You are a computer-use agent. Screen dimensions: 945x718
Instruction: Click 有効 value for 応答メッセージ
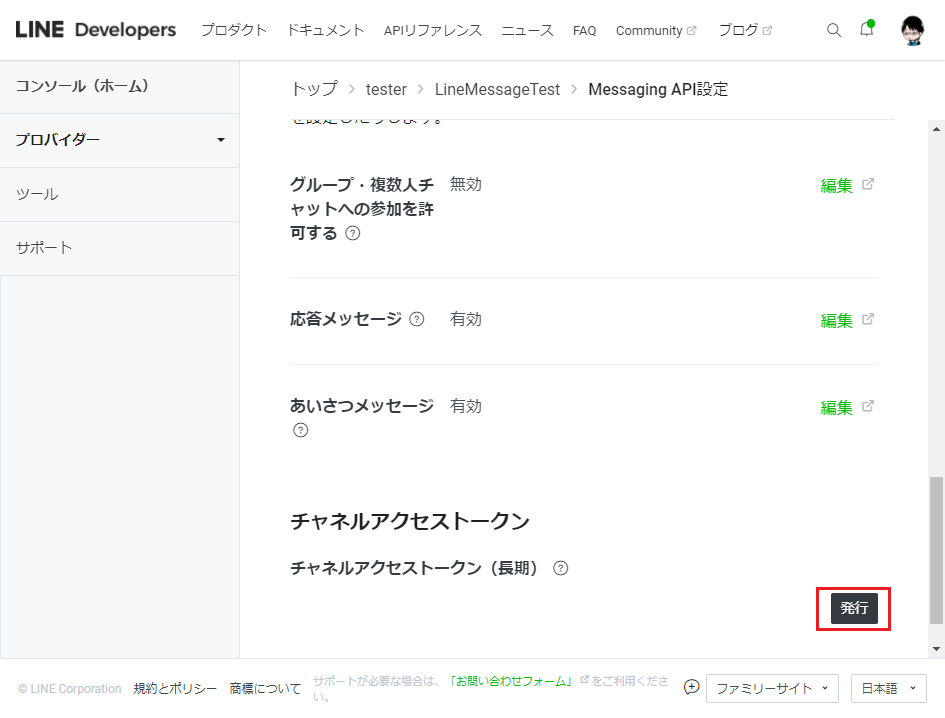coord(465,319)
